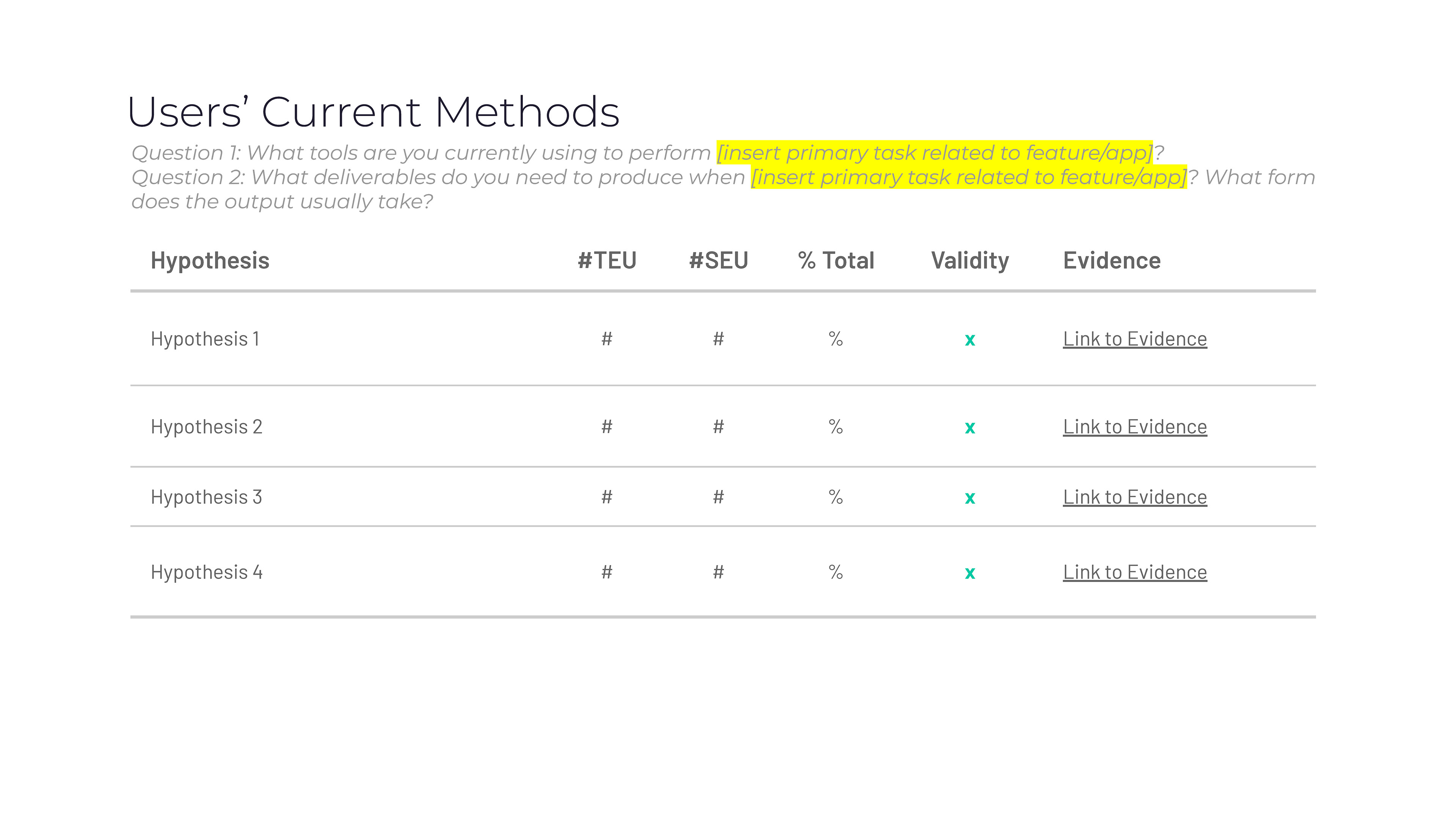Select the % Total column header
1456x819 pixels.
[x=835, y=260]
